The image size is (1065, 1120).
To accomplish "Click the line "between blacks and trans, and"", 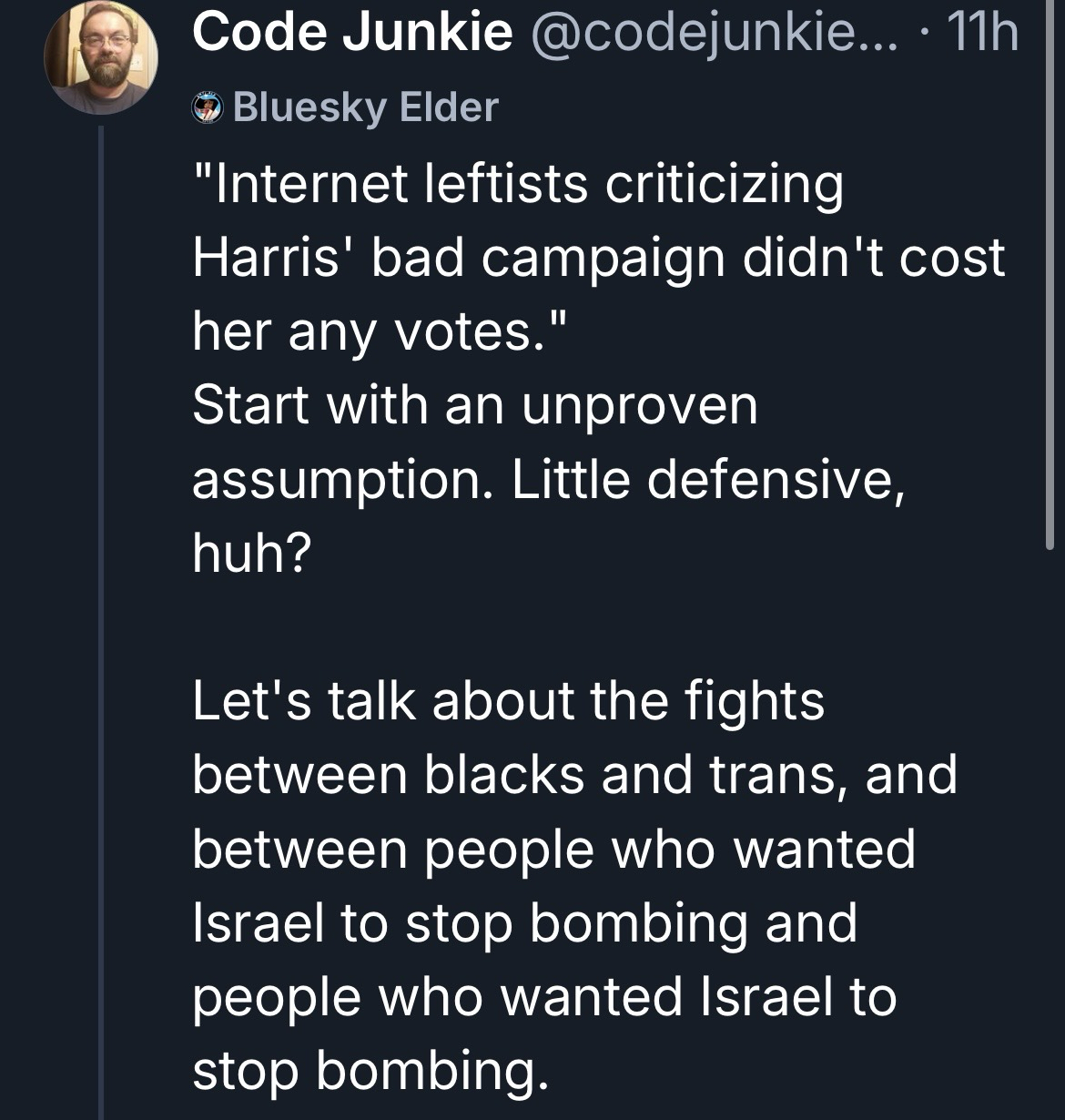I will coord(574,775).
